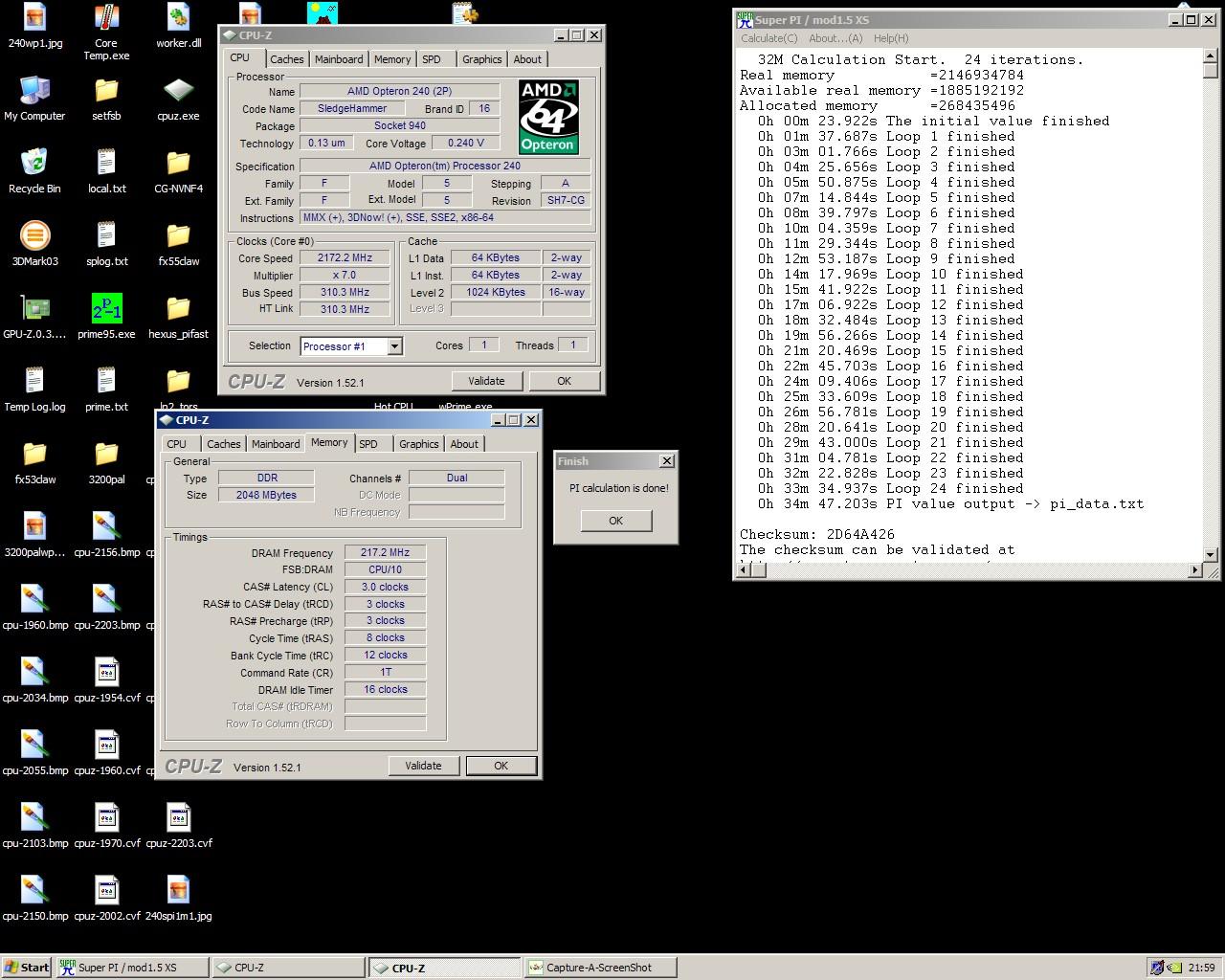The image size is (1225, 980).
Task: Open Help(H) menu in Super PI
Action: 890,38
